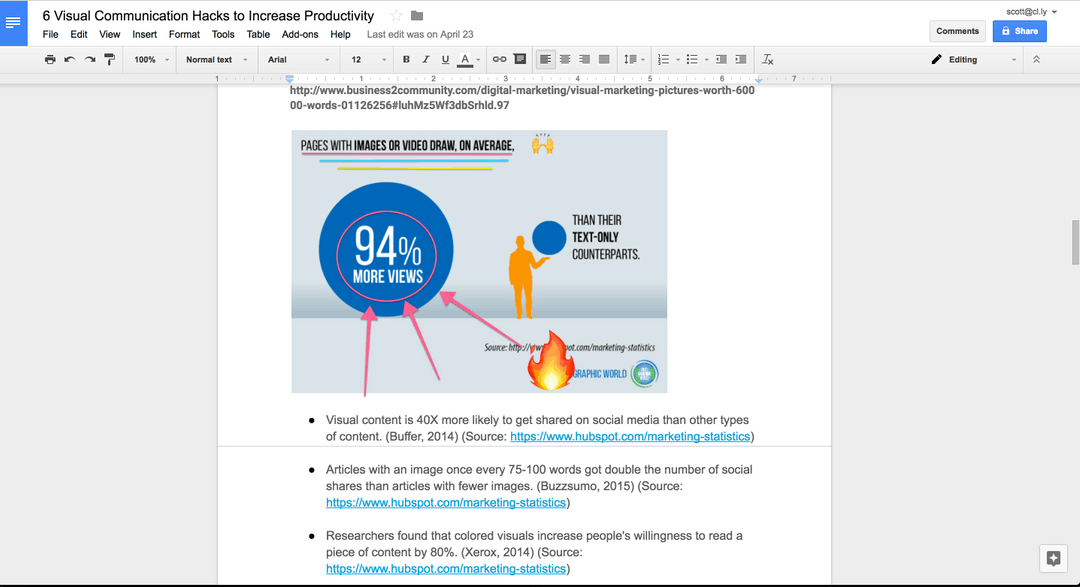The width and height of the screenshot is (1080, 587).
Task: Open the Help menu
Action: [x=340, y=34]
